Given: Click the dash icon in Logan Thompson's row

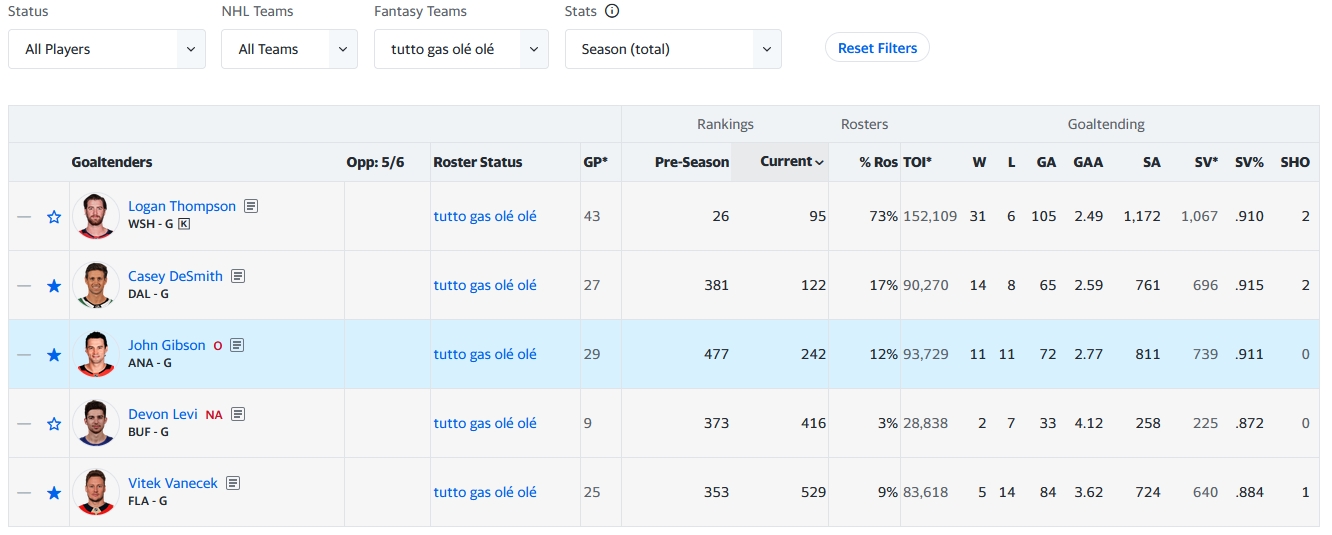Looking at the screenshot, I should 24,216.
